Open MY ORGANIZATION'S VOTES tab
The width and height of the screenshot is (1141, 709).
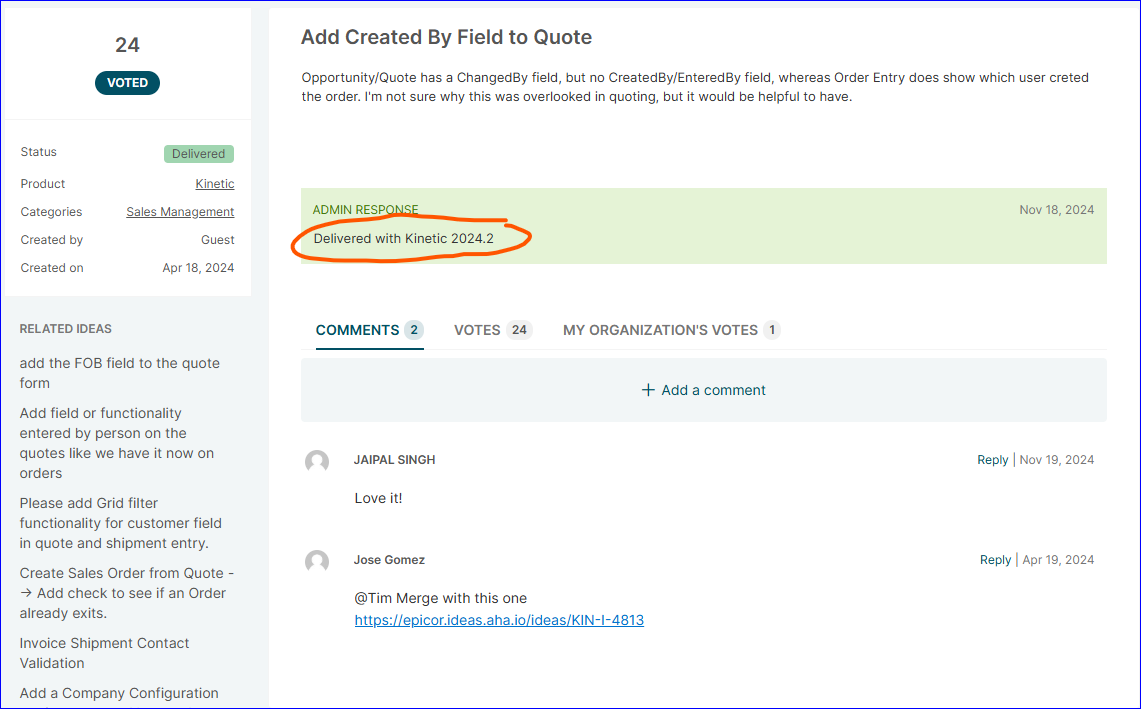point(672,330)
